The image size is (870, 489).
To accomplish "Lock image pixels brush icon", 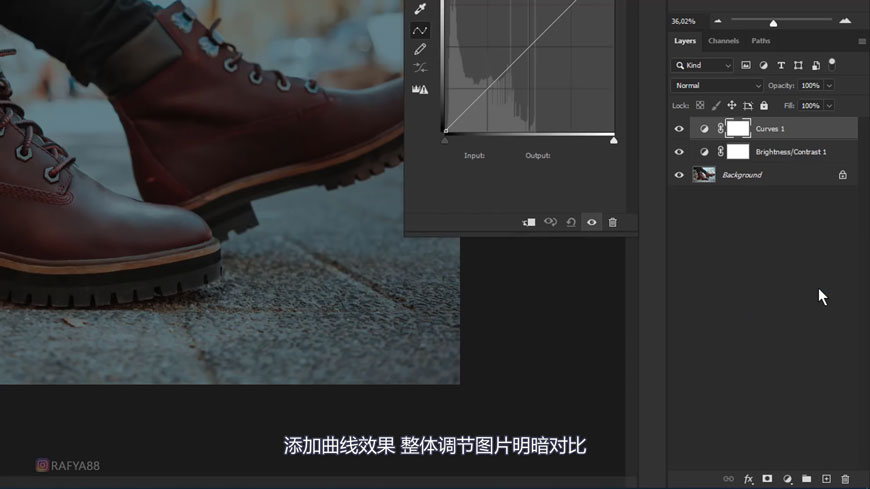I will 716,105.
